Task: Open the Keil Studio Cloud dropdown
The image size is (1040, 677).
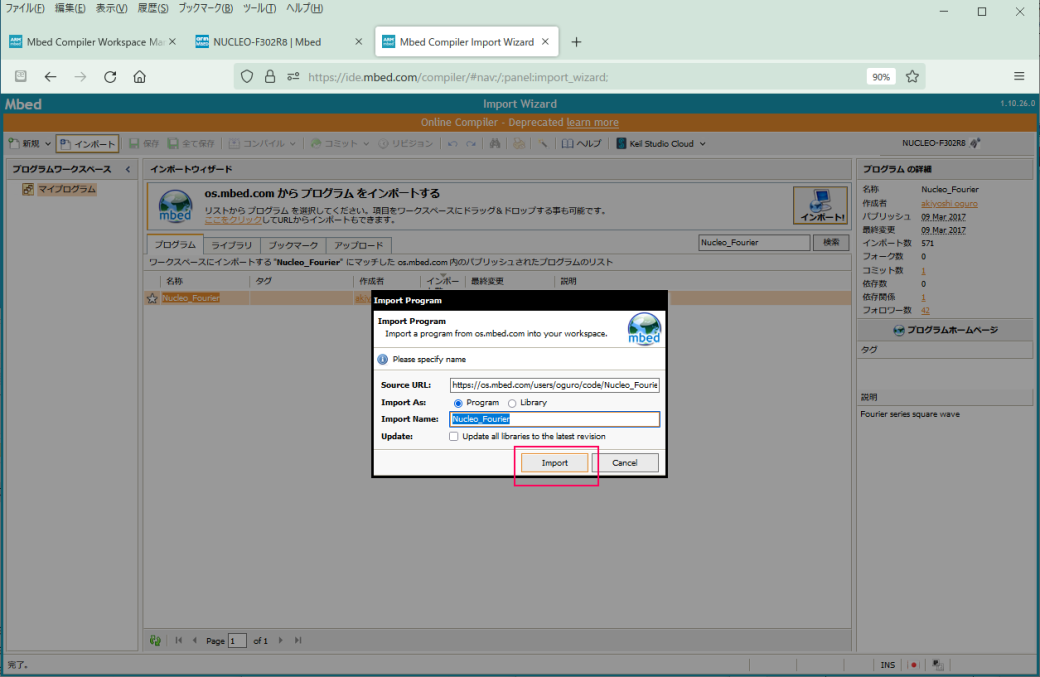Action: click(x=661, y=143)
